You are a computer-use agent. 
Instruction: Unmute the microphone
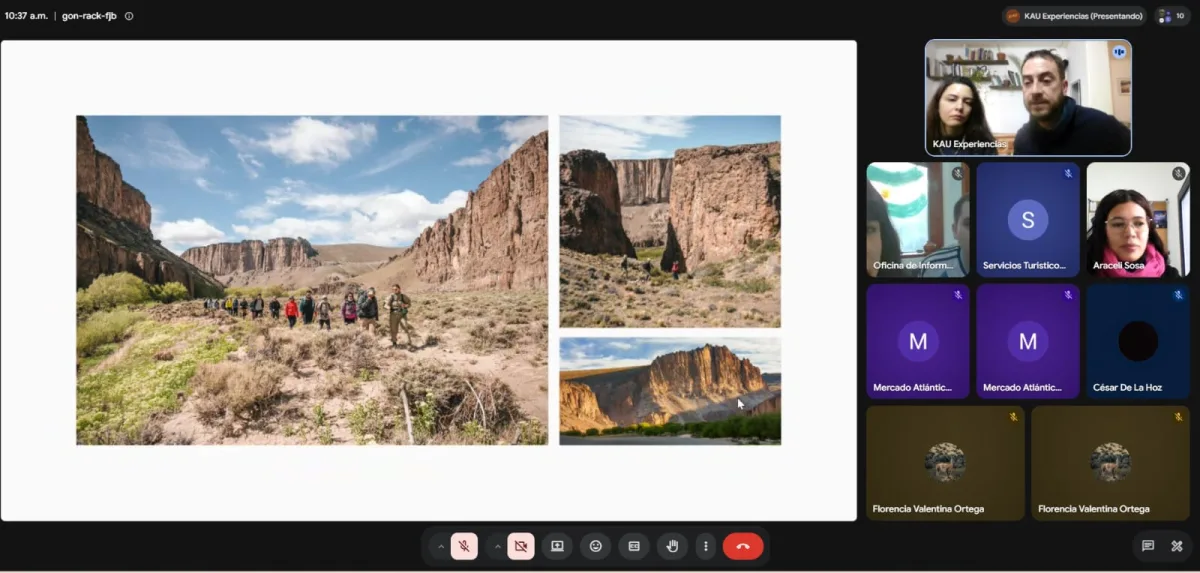(464, 546)
